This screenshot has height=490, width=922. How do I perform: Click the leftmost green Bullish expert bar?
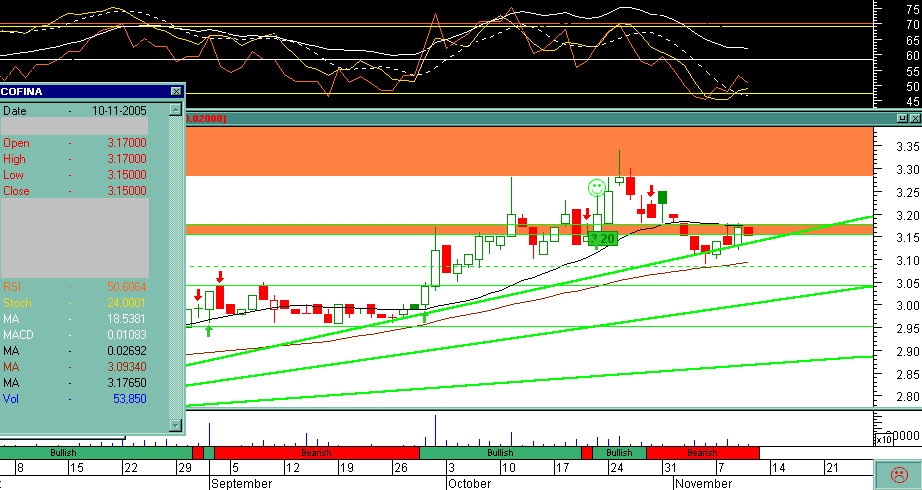click(96, 453)
